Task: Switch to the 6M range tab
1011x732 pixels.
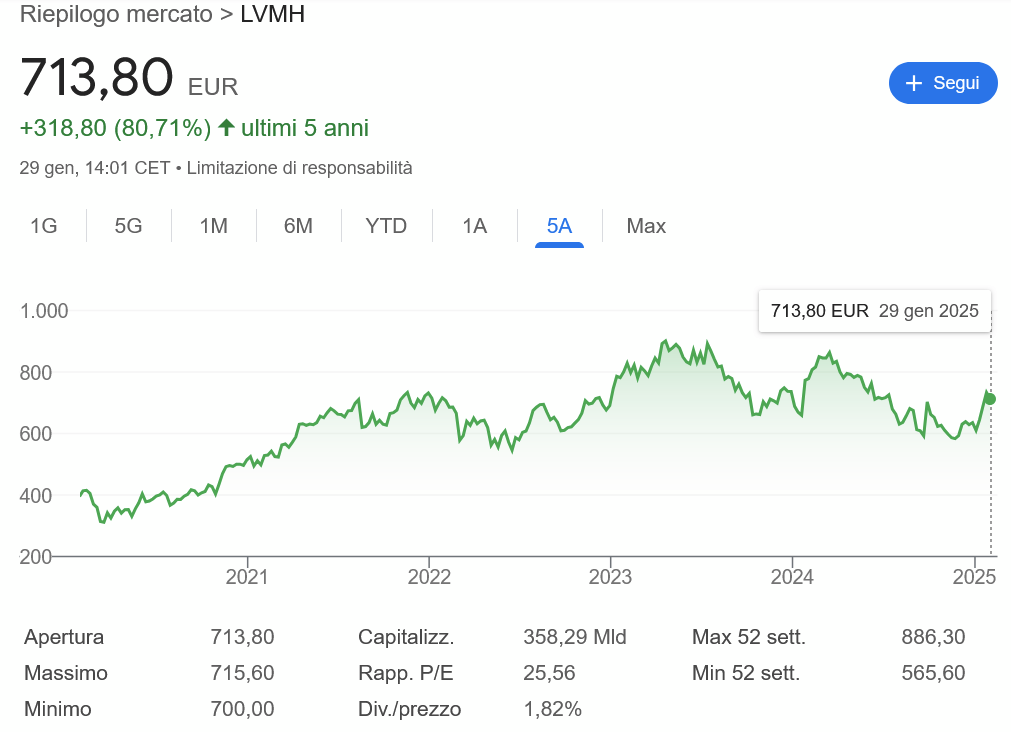Action: pos(299,226)
